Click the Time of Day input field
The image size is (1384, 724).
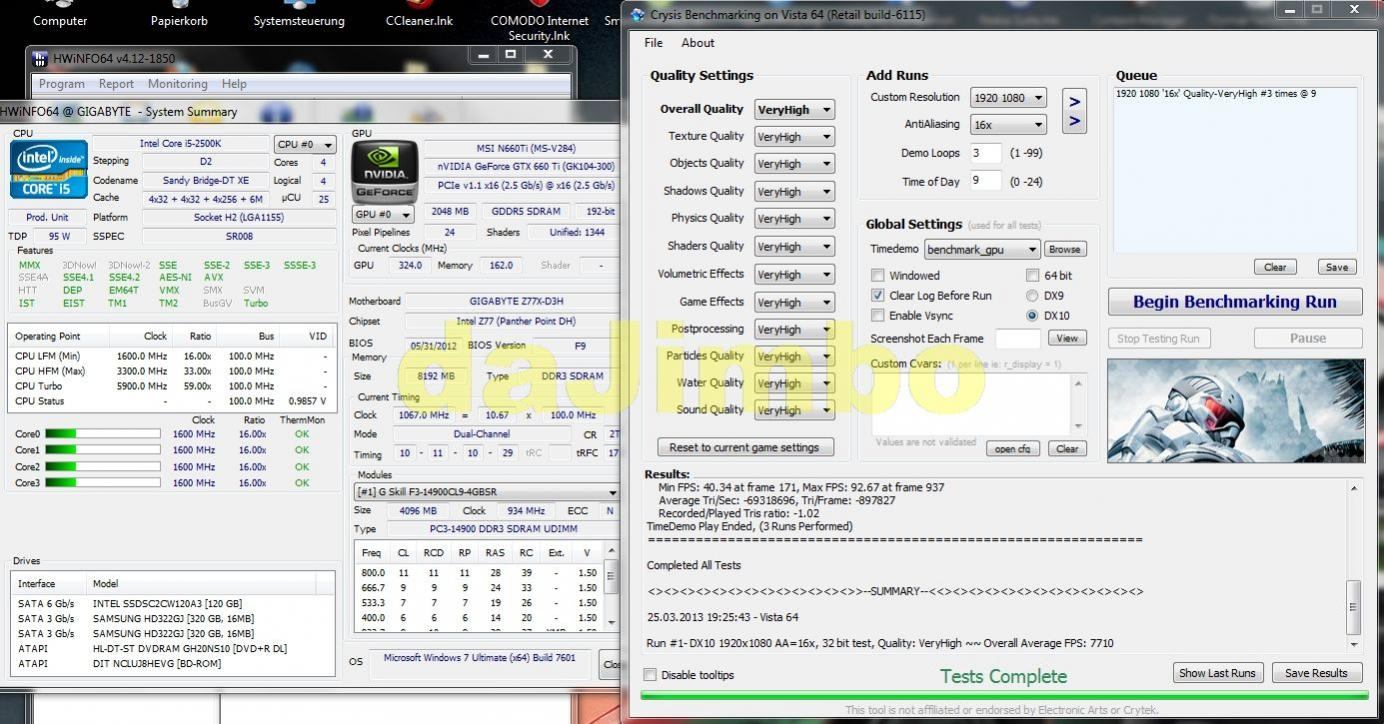[986, 181]
